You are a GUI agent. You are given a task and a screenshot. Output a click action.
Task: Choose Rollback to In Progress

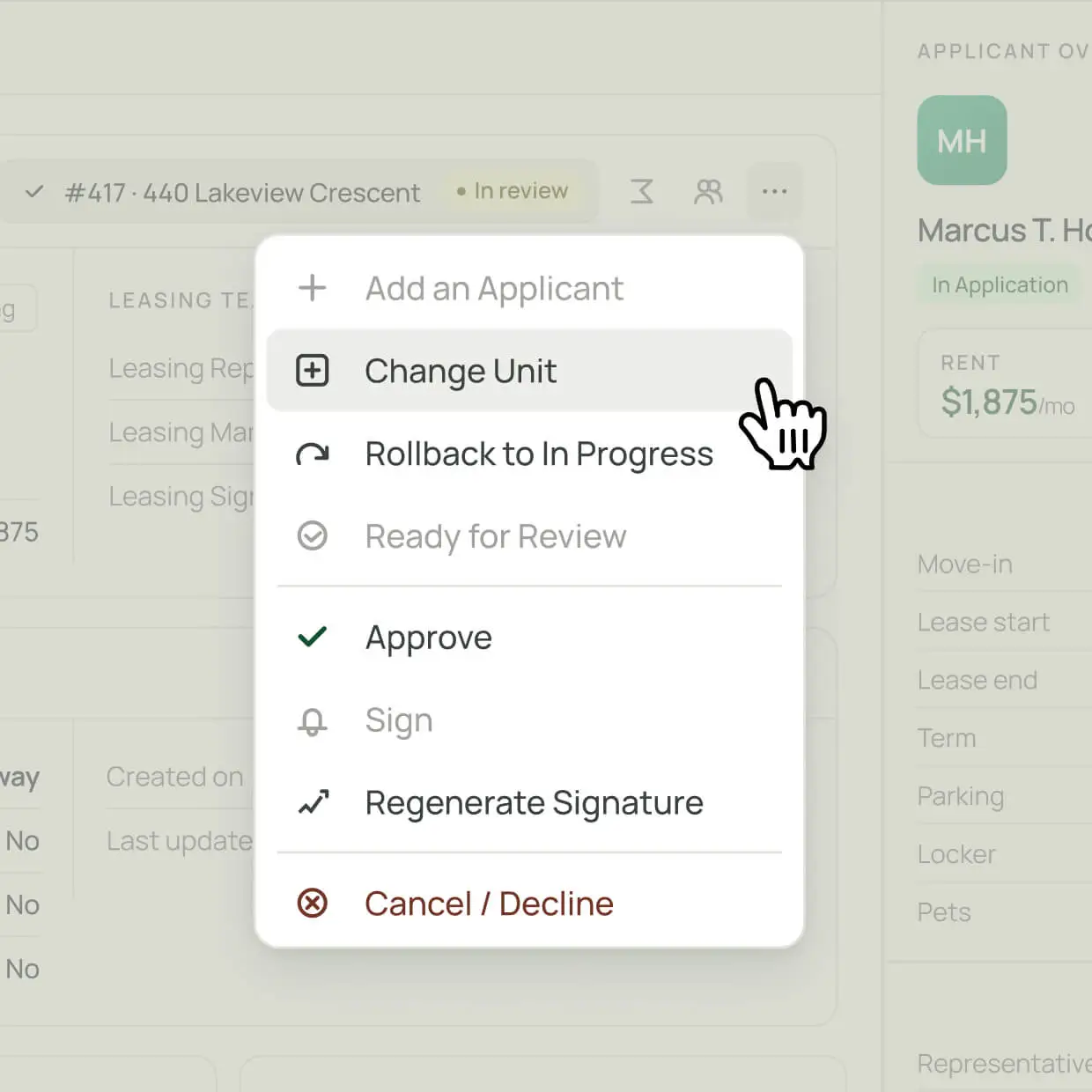[528, 454]
